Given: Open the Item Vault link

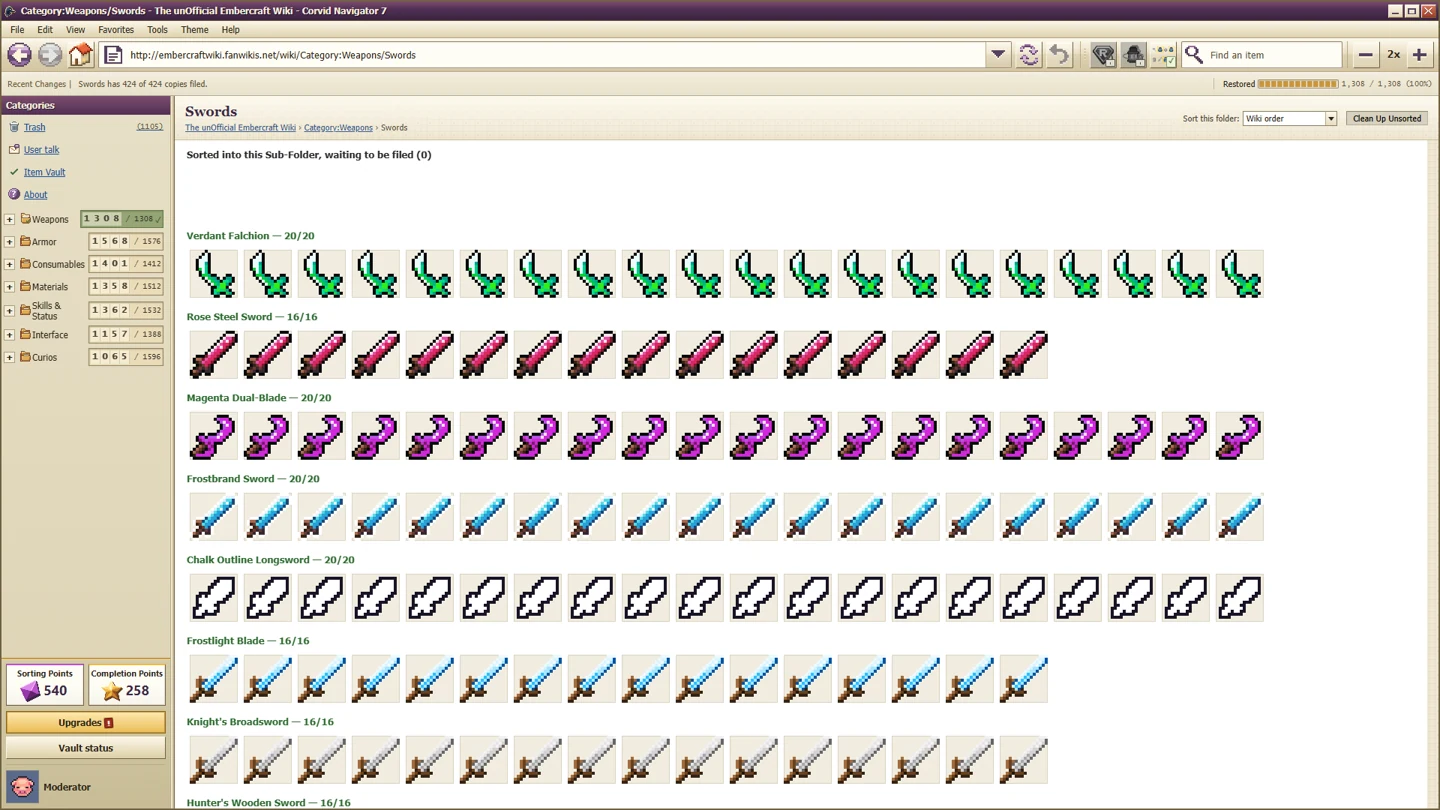Looking at the screenshot, I should 44,172.
